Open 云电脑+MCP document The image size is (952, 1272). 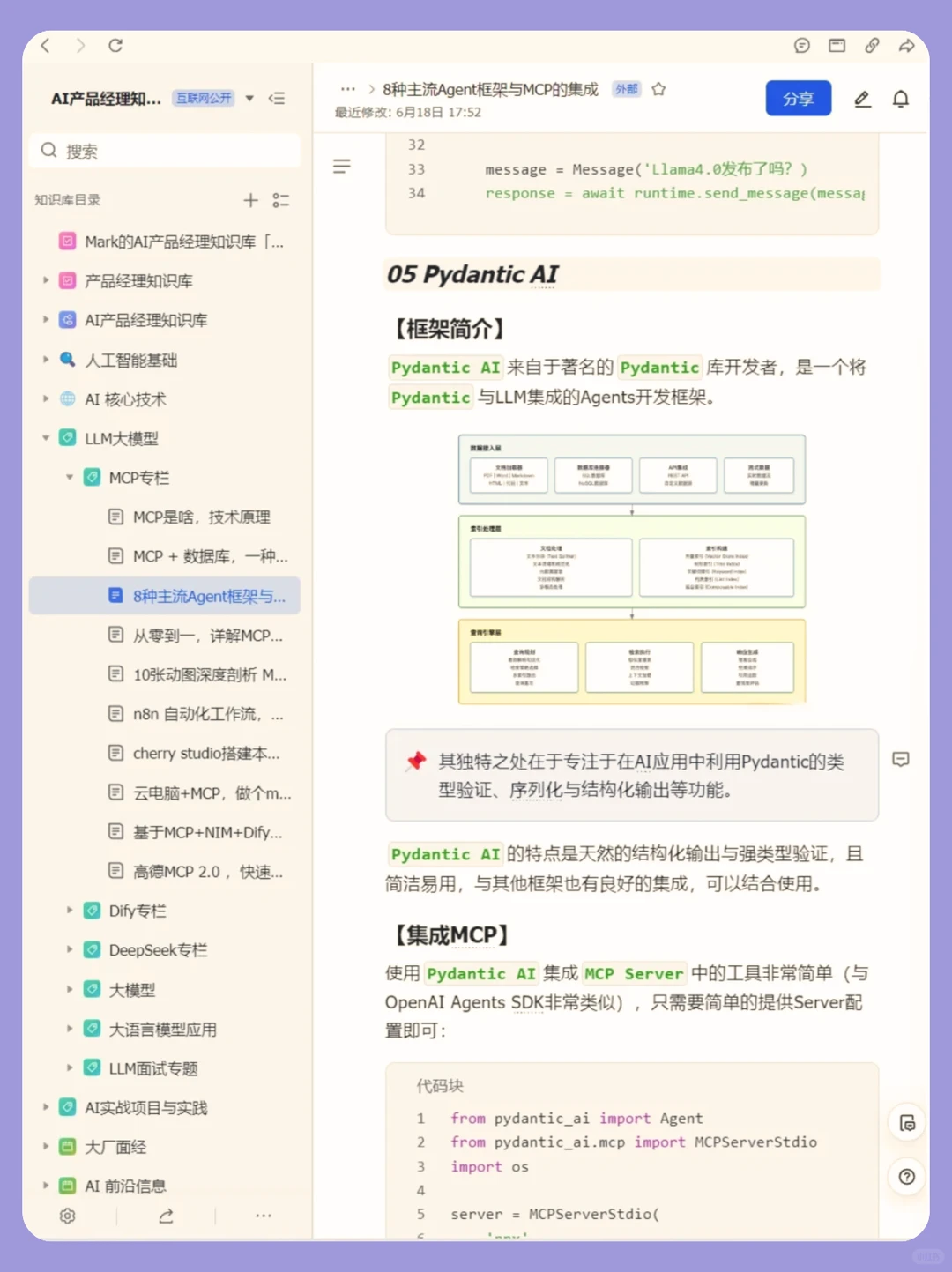[x=165, y=792]
